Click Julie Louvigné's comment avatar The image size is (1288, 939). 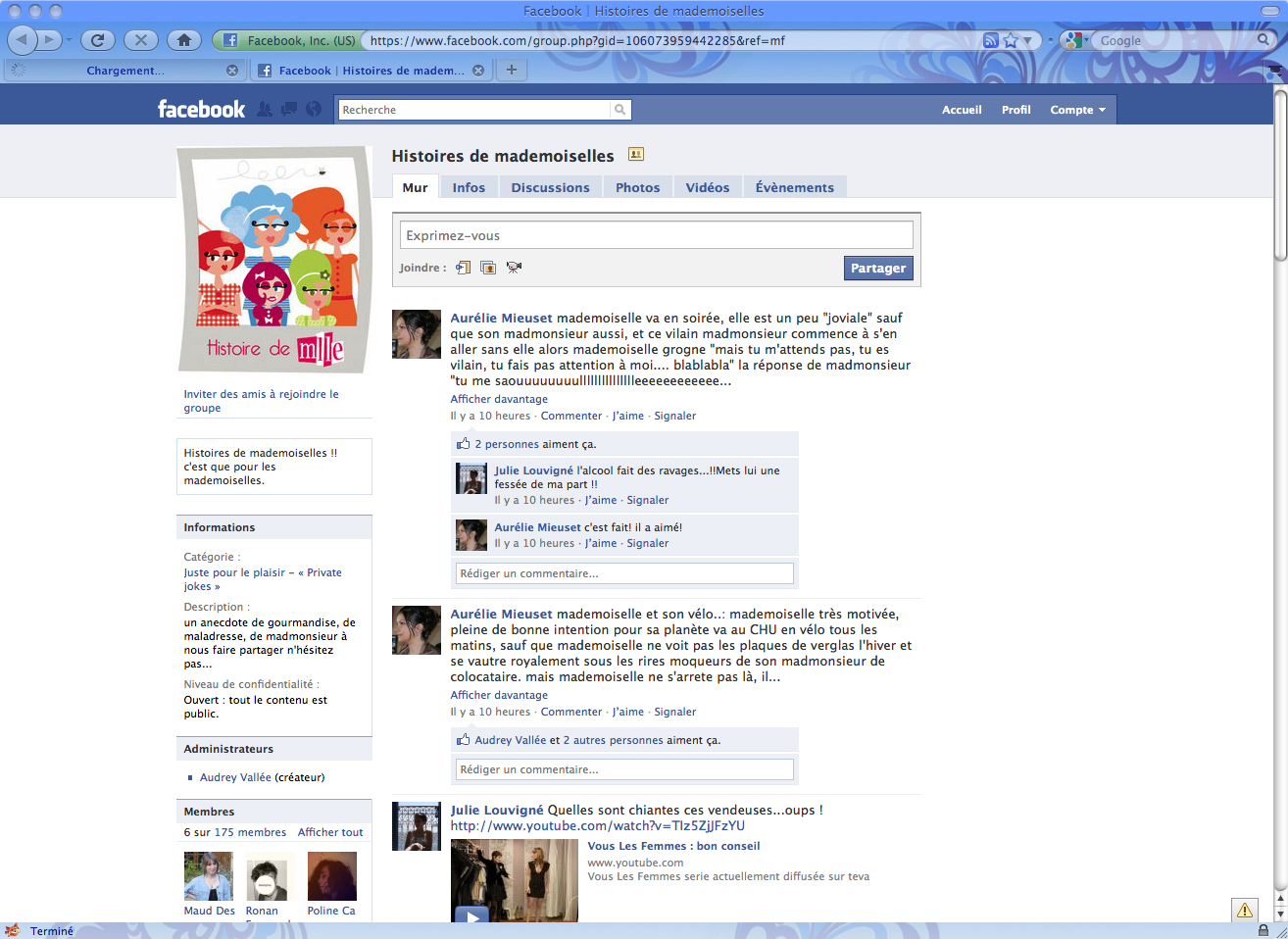[471, 478]
